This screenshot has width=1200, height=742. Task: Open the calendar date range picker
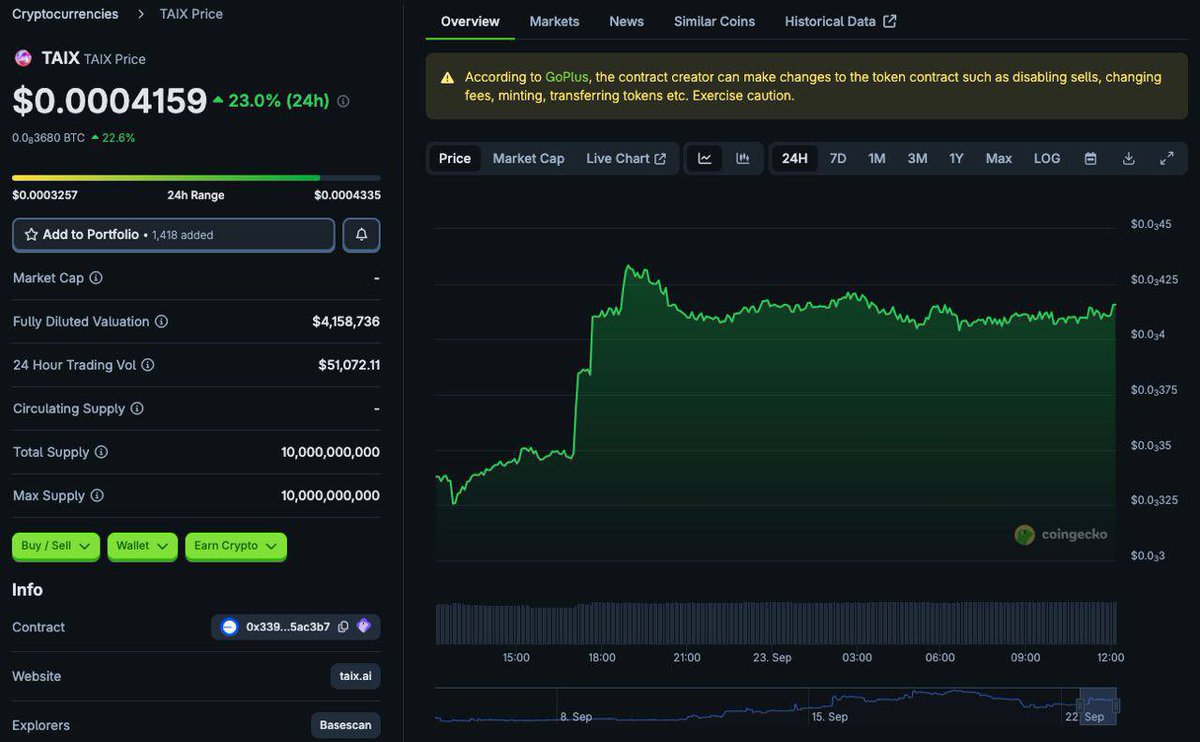point(1091,159)
